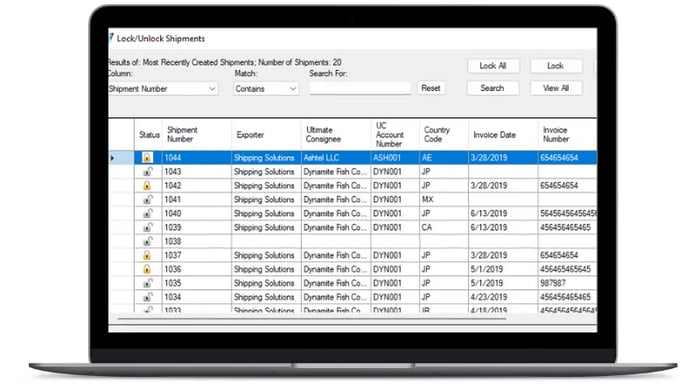This screenshot has height=390, width=700.
Task: Select shipment number cell 1035
Action: [196, 283]
